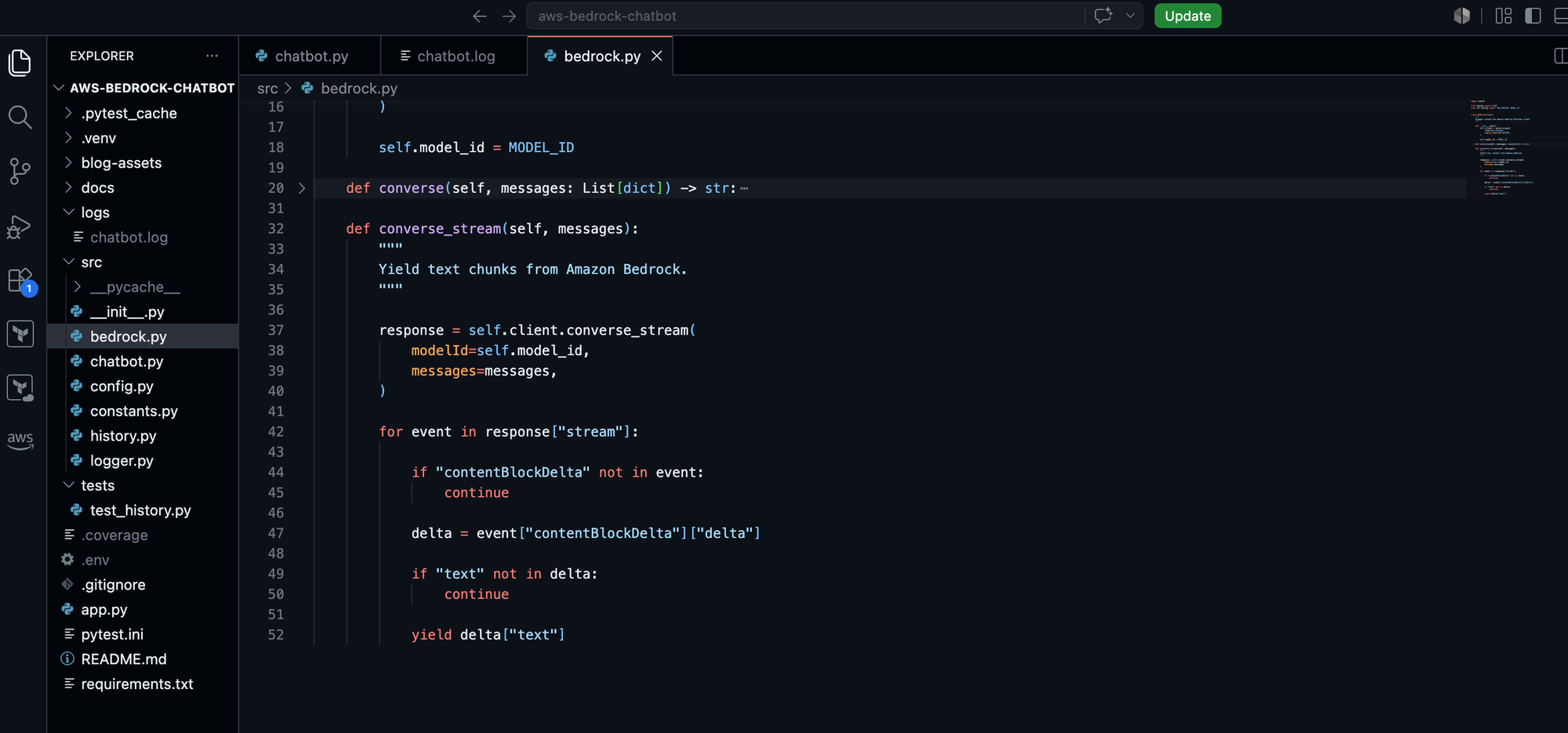This screenshot has height=733, width=1568.
Task: Click the upper testing beaker icon in activity bar
Action: pos(20,334)
